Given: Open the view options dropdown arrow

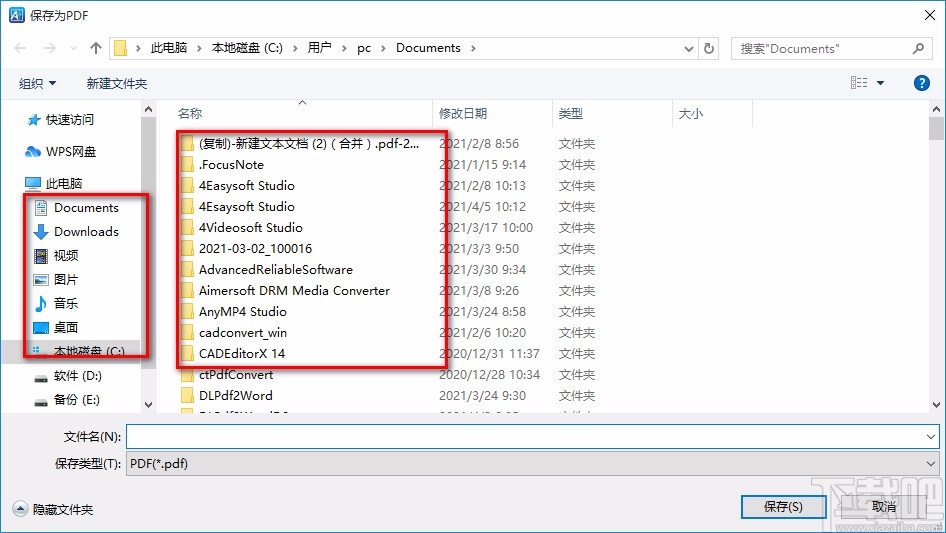Looking at the screenshot, I should 880,83.
